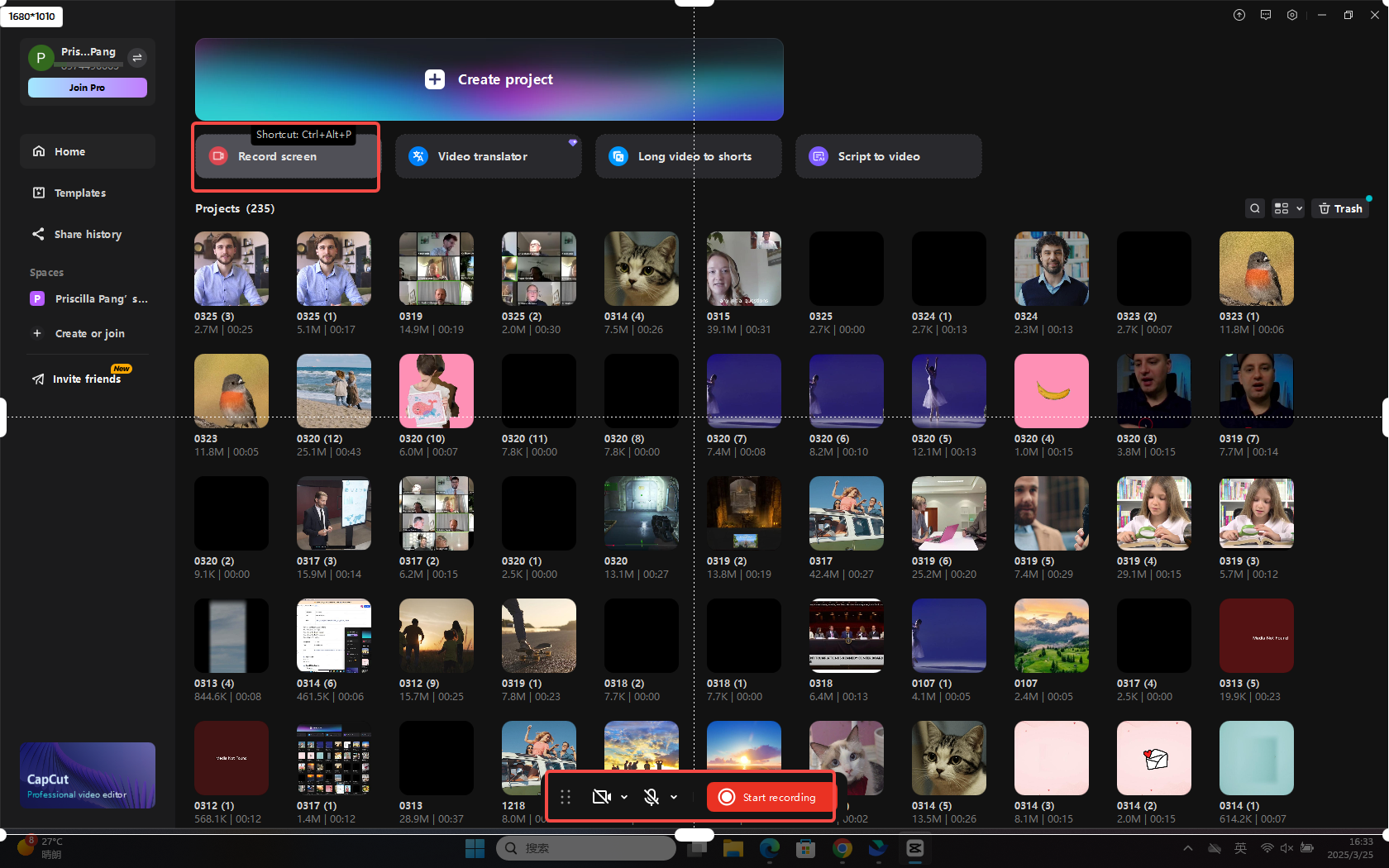The width and height of the screenshot is (1389, 868).
Task: Open the feedback message icon
Action: coord(1265,15)
